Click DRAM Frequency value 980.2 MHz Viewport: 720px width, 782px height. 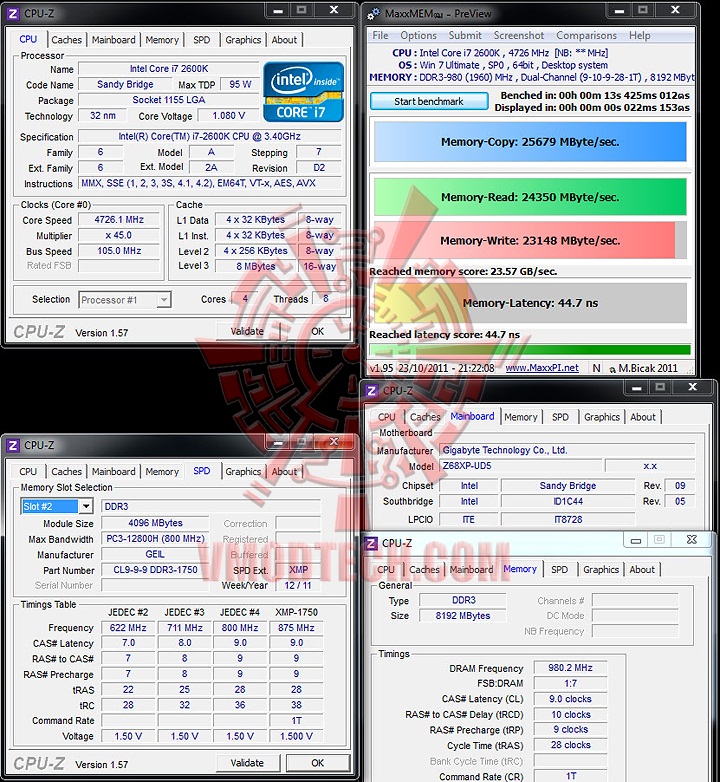(x=570, y=668)
